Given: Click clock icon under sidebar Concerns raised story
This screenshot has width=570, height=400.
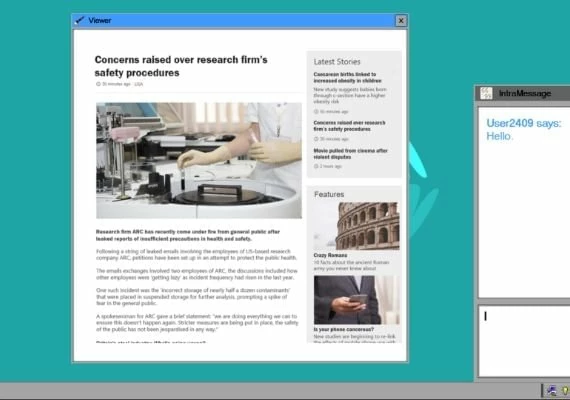Looking at the screenshot, I should [x=316, y=139].
